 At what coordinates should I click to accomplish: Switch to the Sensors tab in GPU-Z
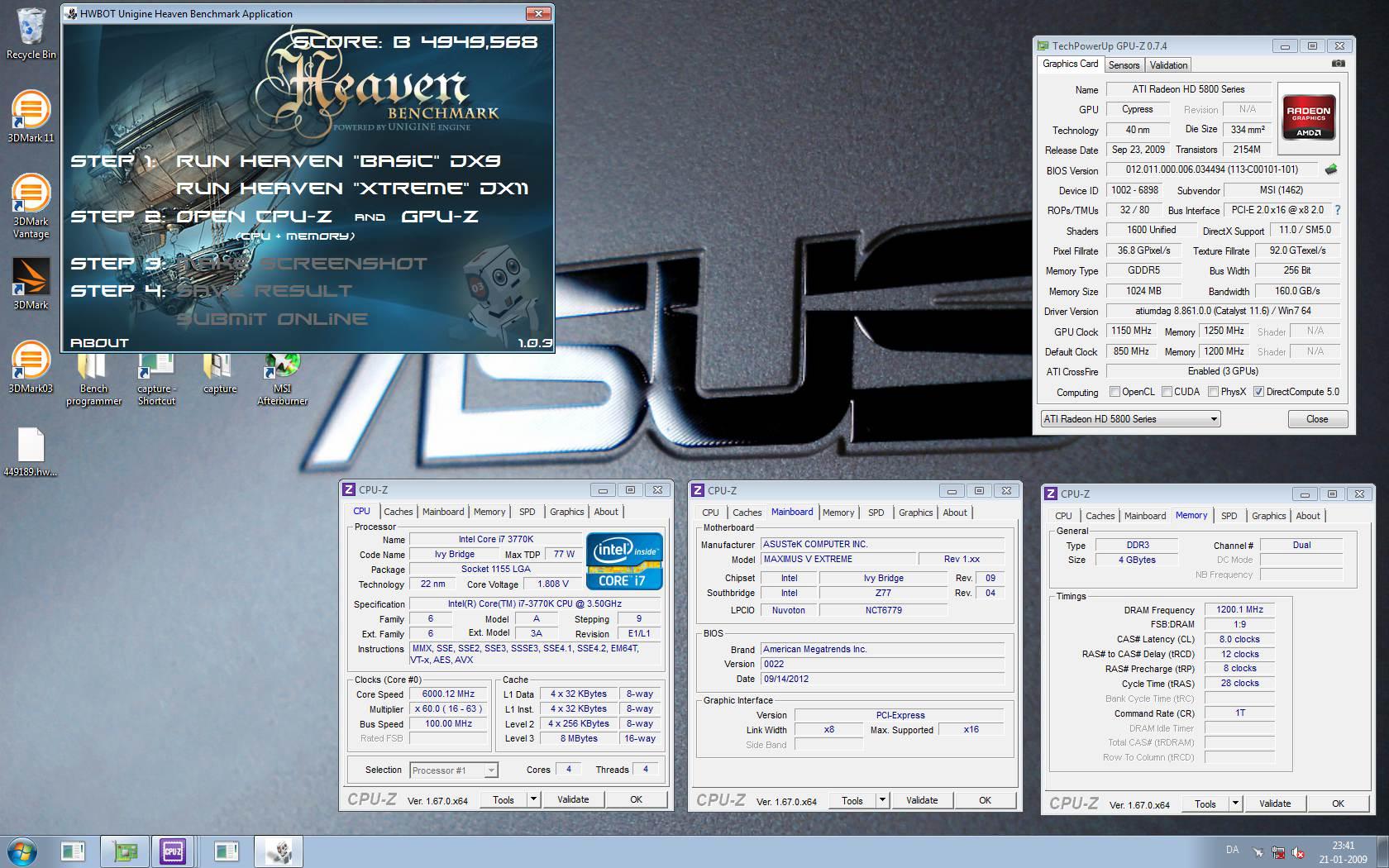click(1124, 65)
